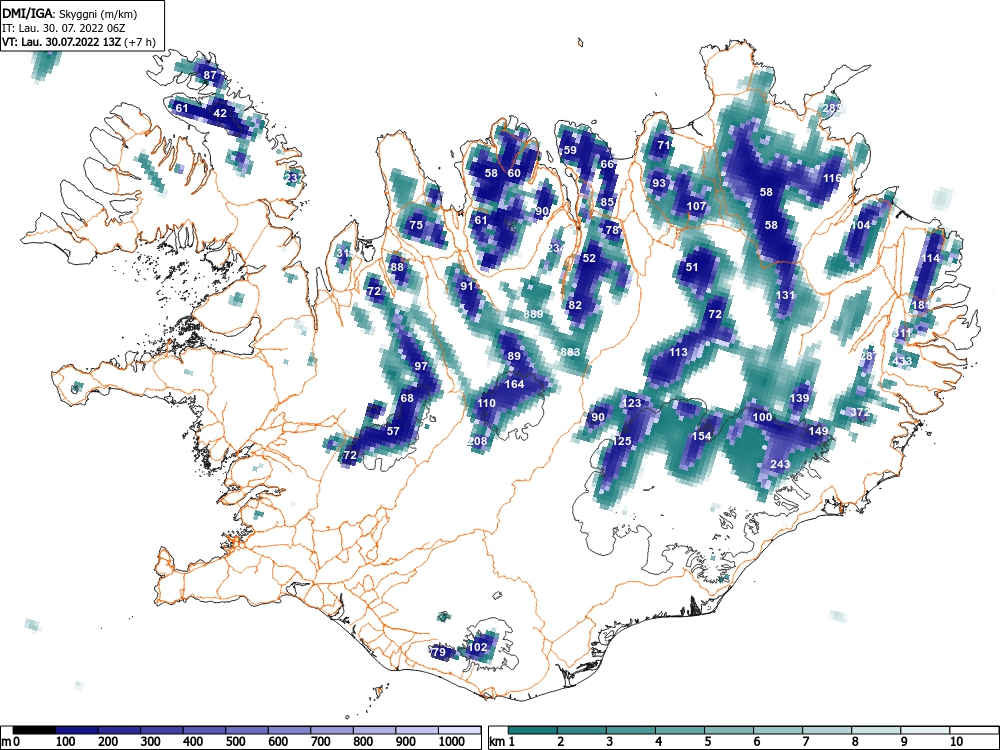Screen dimensions: 1000x750
Task: Click the visibility value 57
Action: (393, 431)
